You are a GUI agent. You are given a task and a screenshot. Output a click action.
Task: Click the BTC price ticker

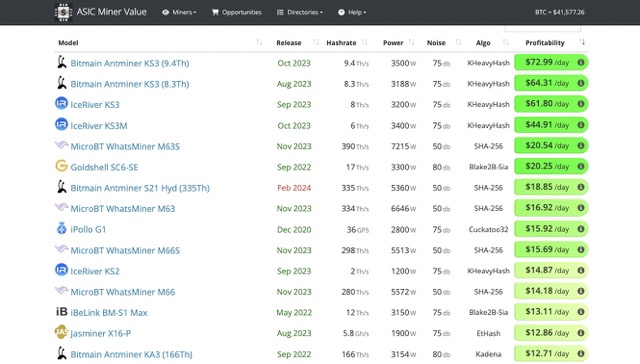point(560,12)
